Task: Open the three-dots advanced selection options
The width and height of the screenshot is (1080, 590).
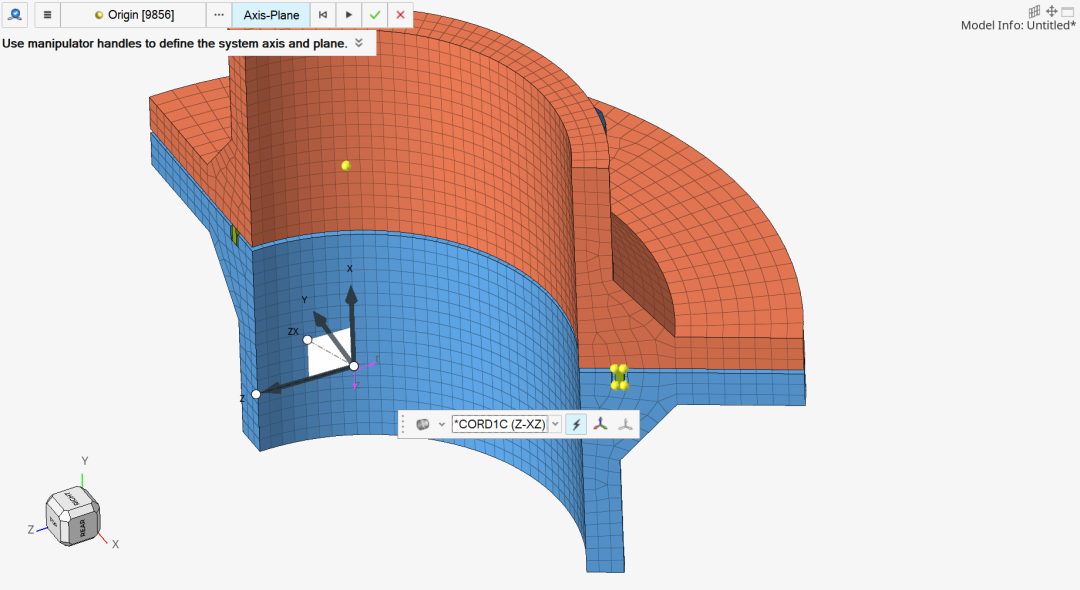Action: click(x=219, y=15)
